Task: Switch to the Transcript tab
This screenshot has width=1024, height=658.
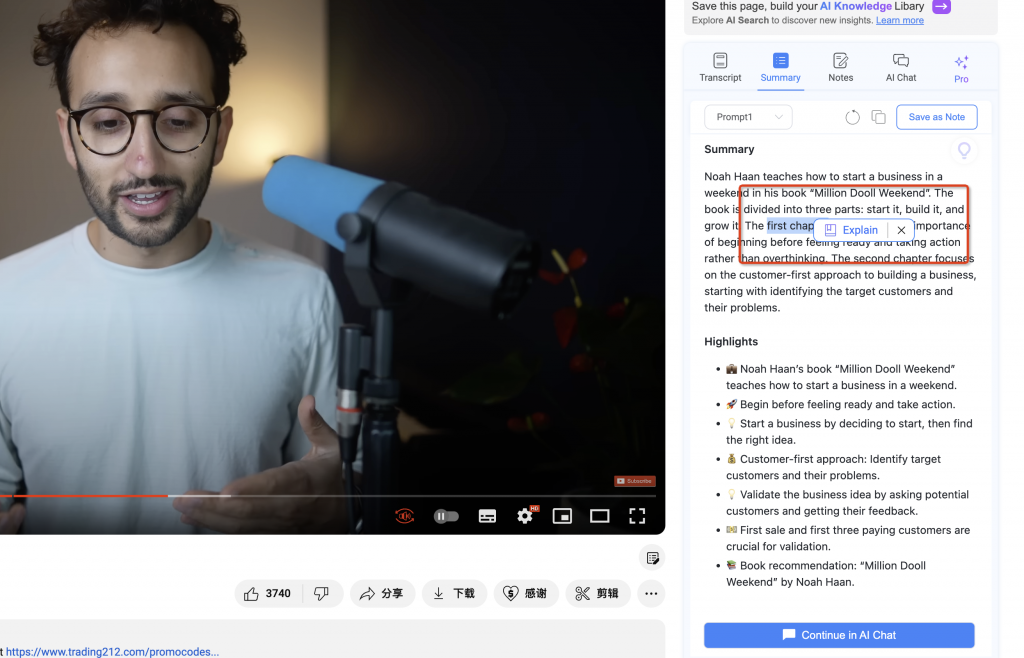Action: tap(720, 67)
